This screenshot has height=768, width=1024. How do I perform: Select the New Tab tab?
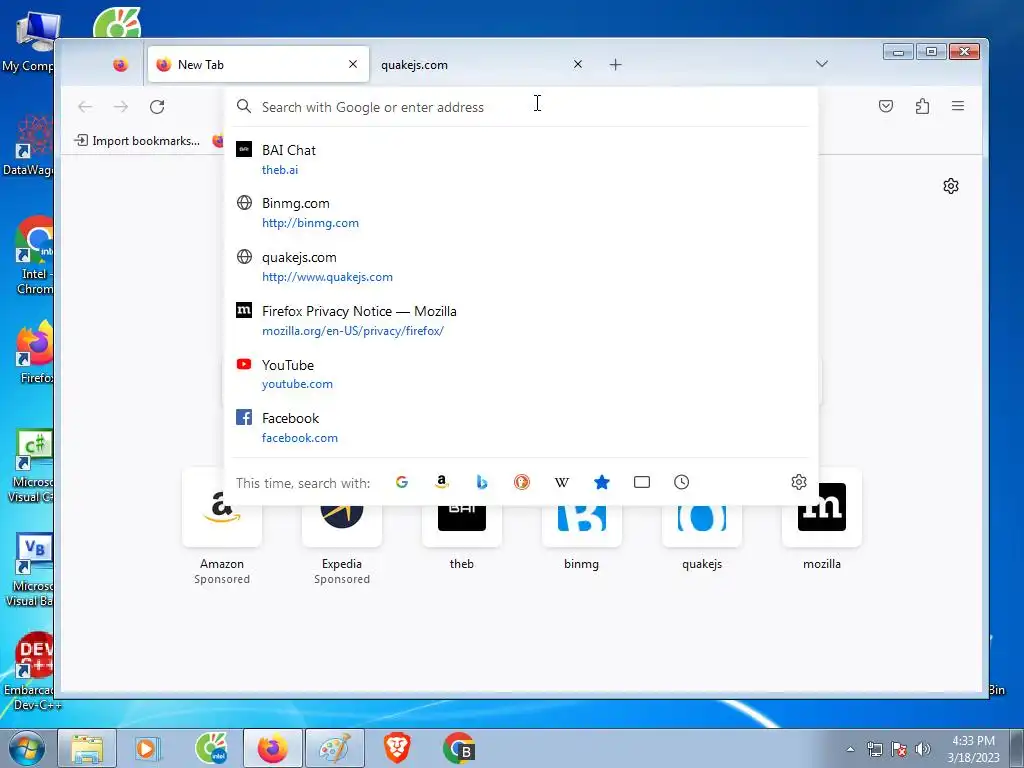click(259, 65)
